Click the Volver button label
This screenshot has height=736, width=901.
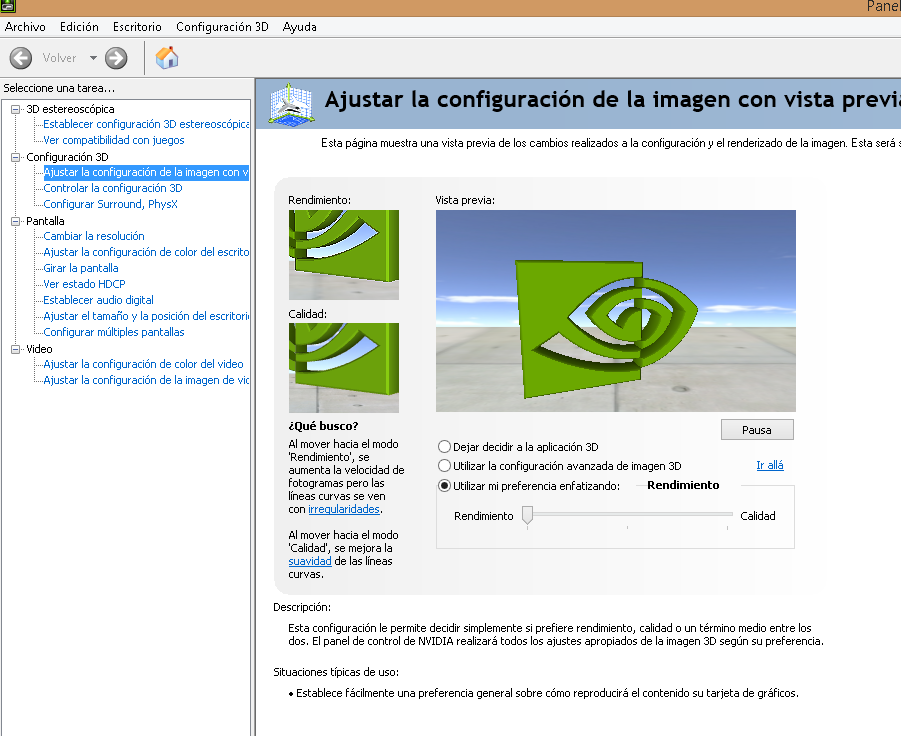(x=59, y=58)
